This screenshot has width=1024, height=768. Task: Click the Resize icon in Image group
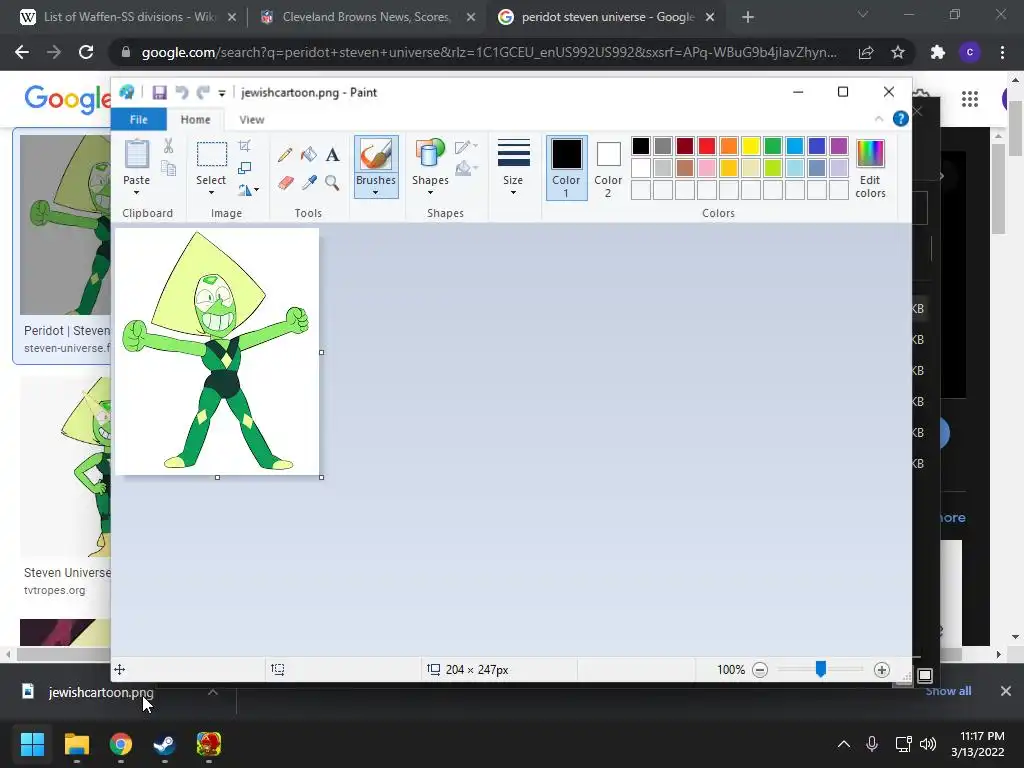244,168
